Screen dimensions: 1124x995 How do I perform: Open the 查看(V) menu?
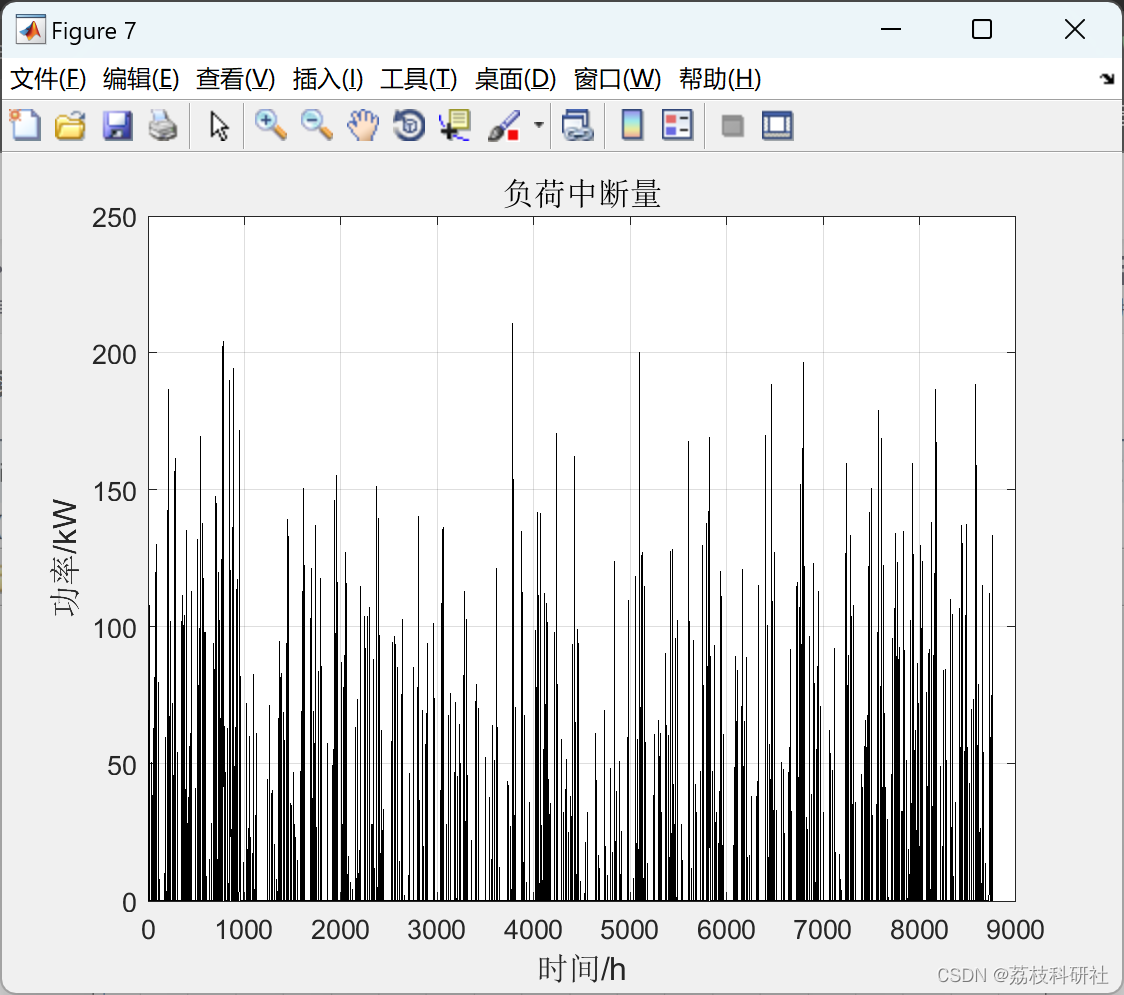tap(236, 79)
